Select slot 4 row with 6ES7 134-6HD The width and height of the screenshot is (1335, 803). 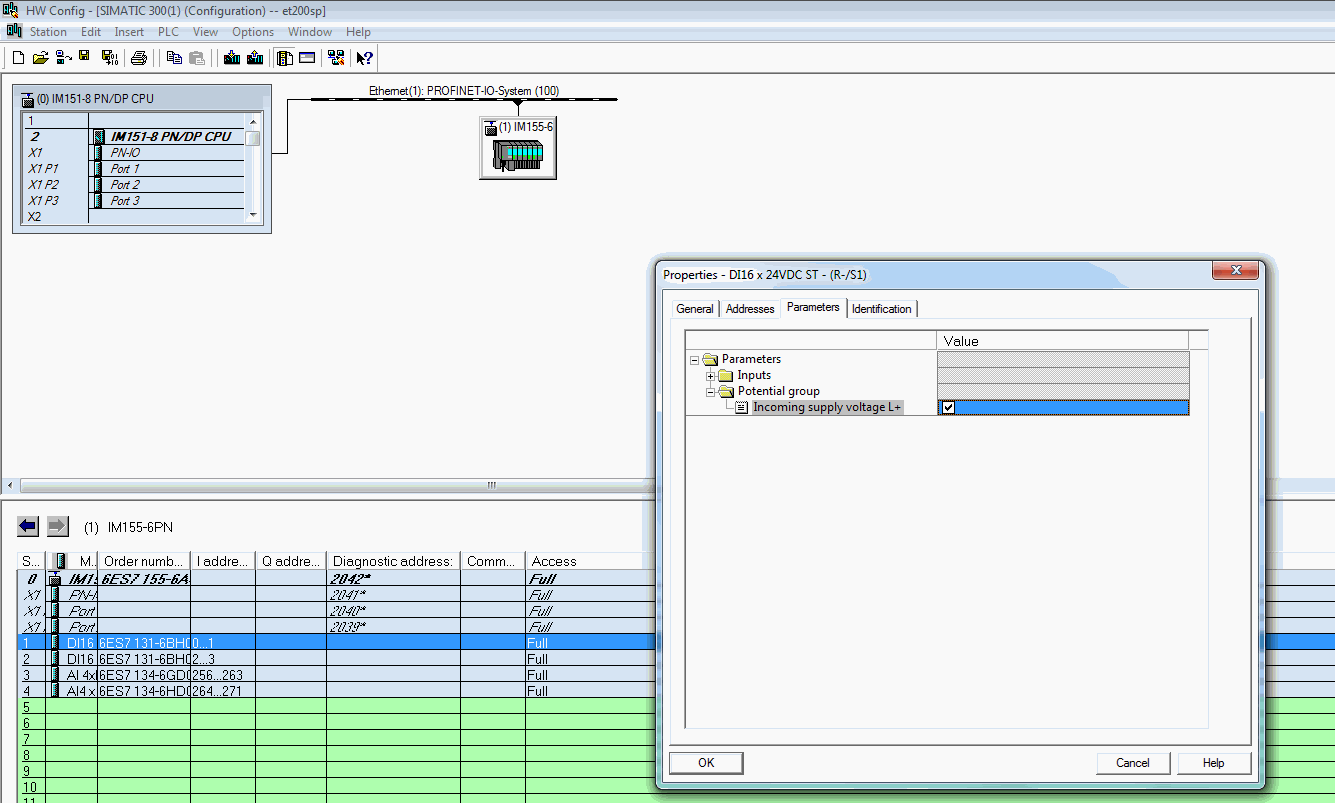point(336,691)
